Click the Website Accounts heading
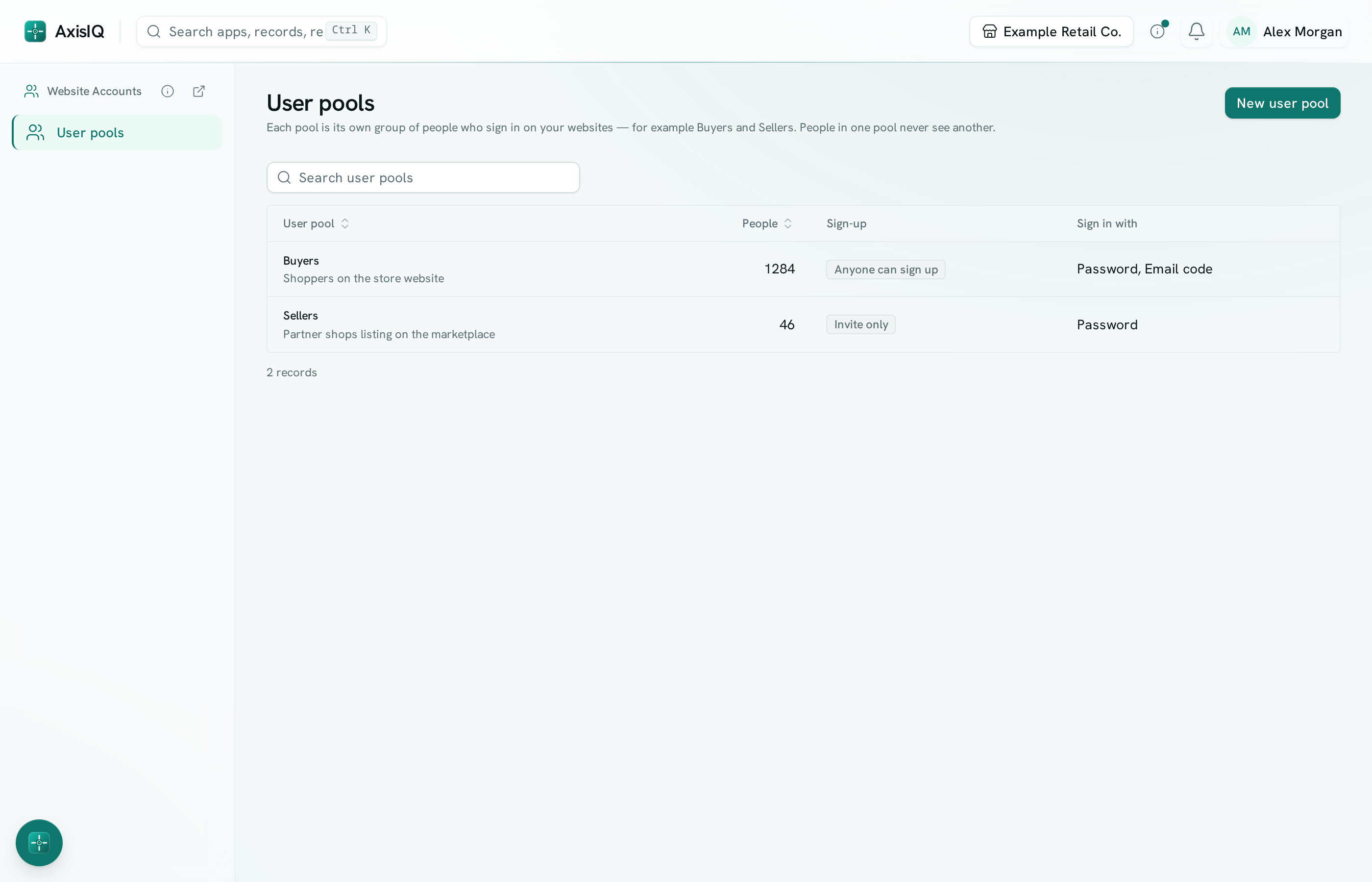This screenshot has height=882, width=1372. point(94,91)
